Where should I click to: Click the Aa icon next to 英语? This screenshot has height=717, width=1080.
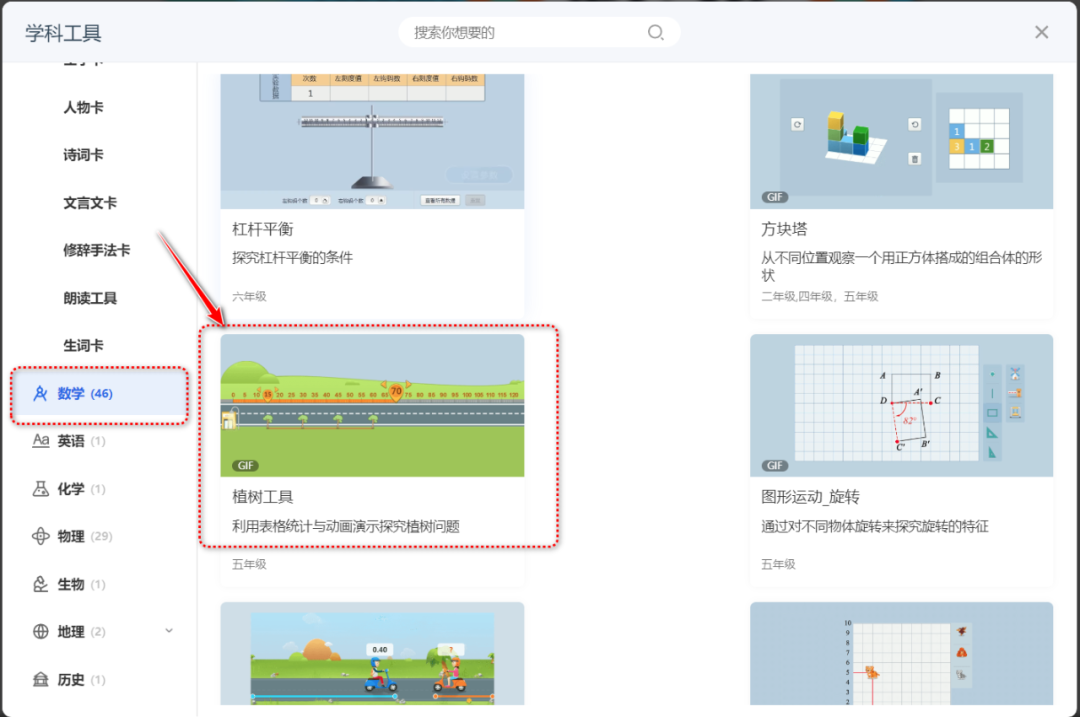pos(42,440)
